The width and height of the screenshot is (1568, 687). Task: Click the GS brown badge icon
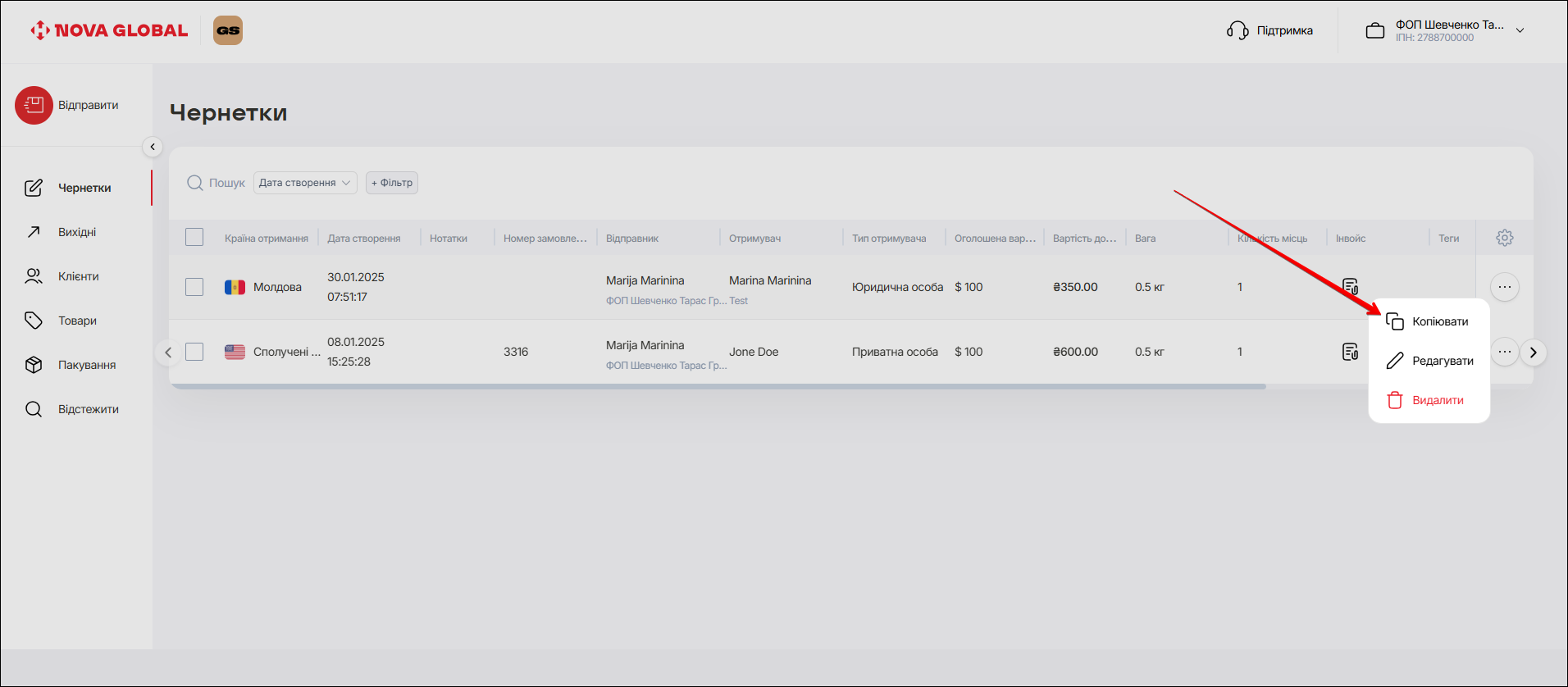click(228, 30)
